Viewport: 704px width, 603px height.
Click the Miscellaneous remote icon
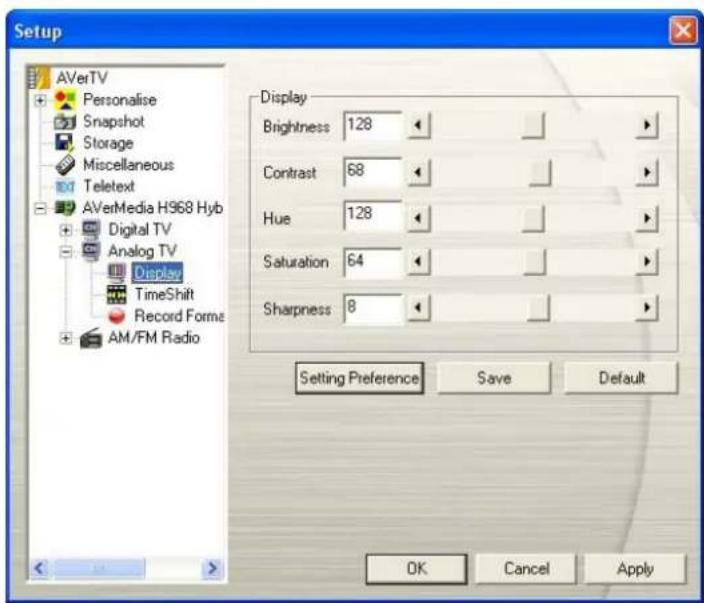[65, 164]
